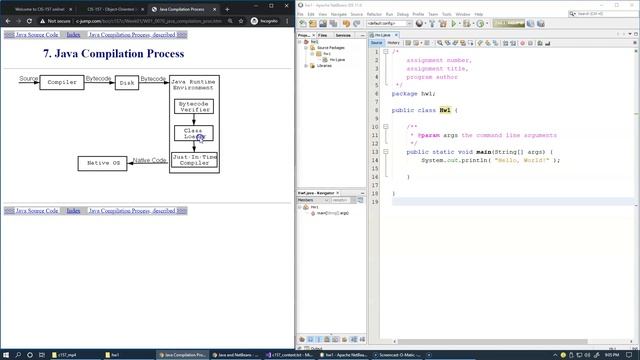Image resolution: width=640 pixels, height=360 pixels.
Task: Click Save All icon in NetBeans toolbar
Action: click(x=333, y=24)
